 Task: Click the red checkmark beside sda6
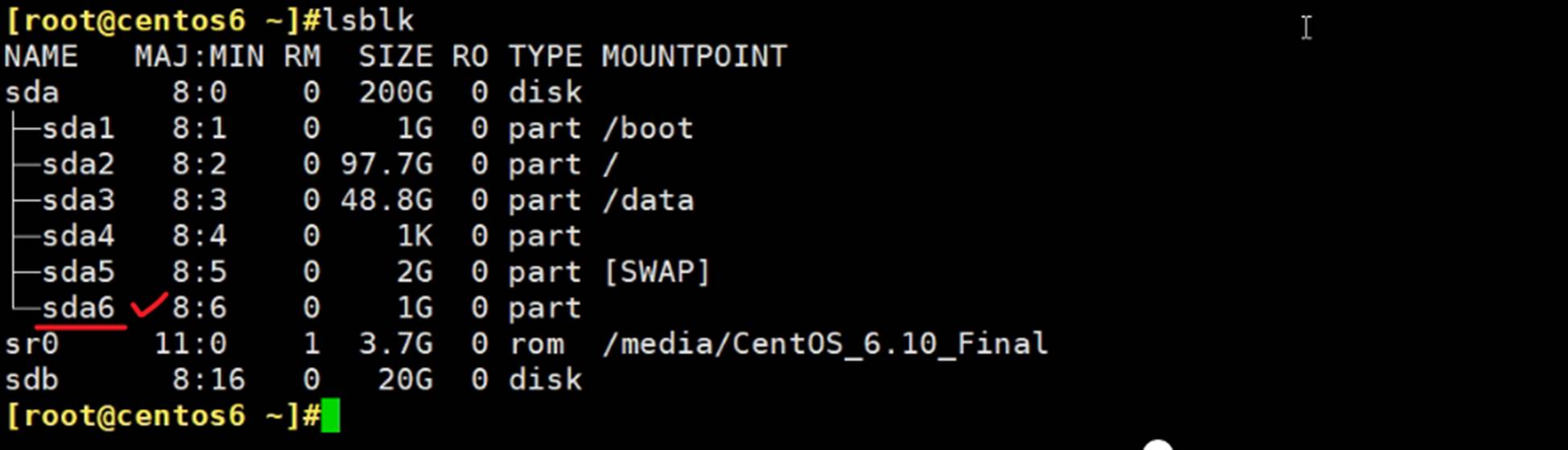[x=150, y=306]
